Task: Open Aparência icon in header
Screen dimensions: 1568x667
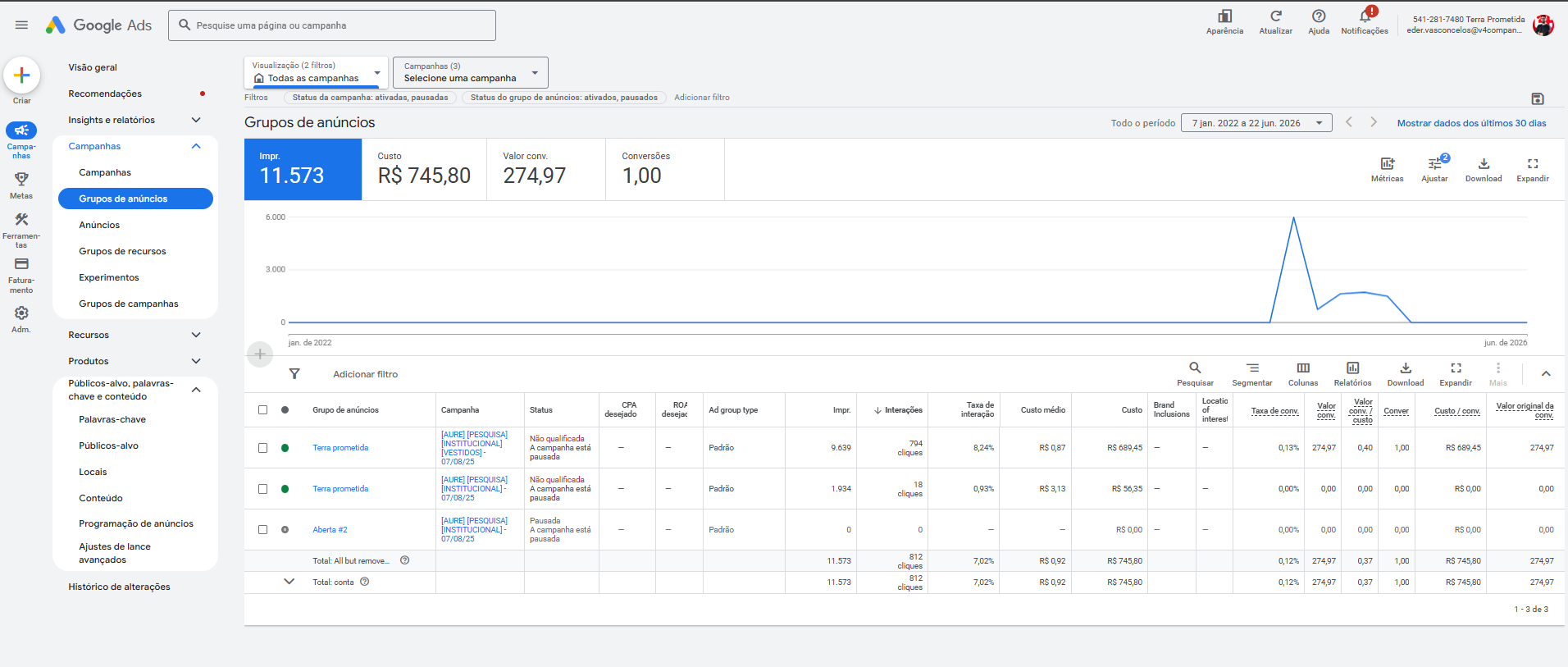Action: [x=1224, y=16]
